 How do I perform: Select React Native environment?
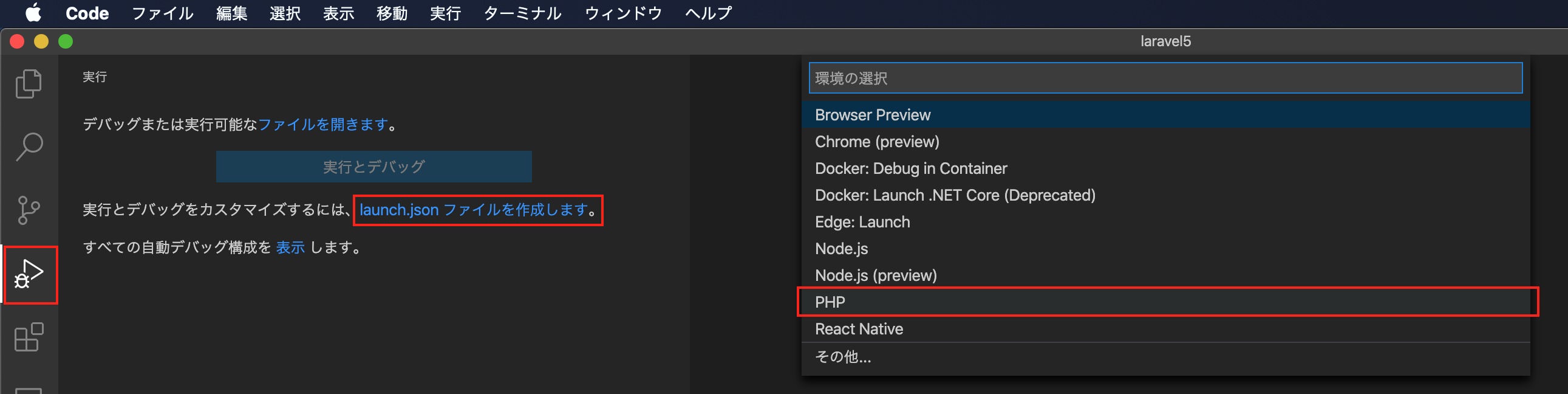tap(1165, 329)
